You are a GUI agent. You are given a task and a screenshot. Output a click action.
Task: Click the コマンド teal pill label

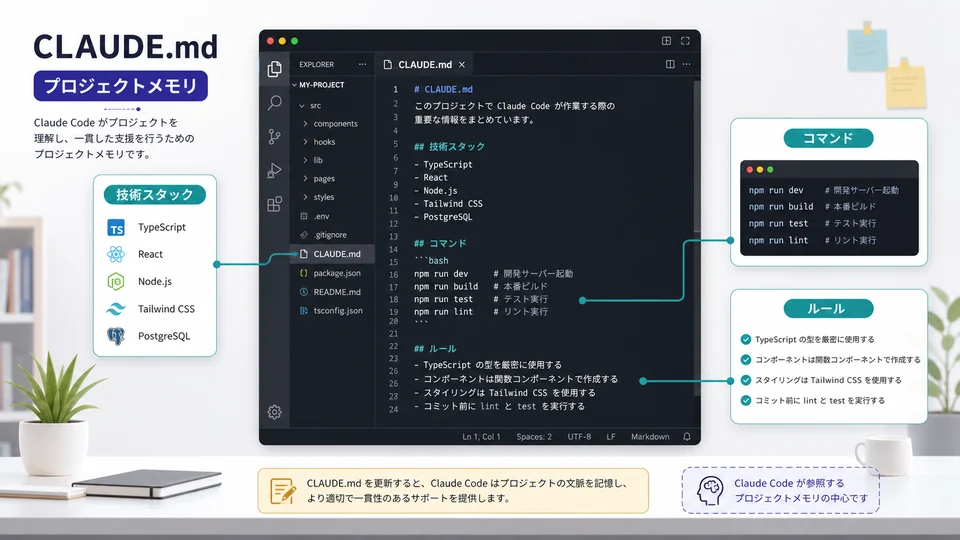828,138
